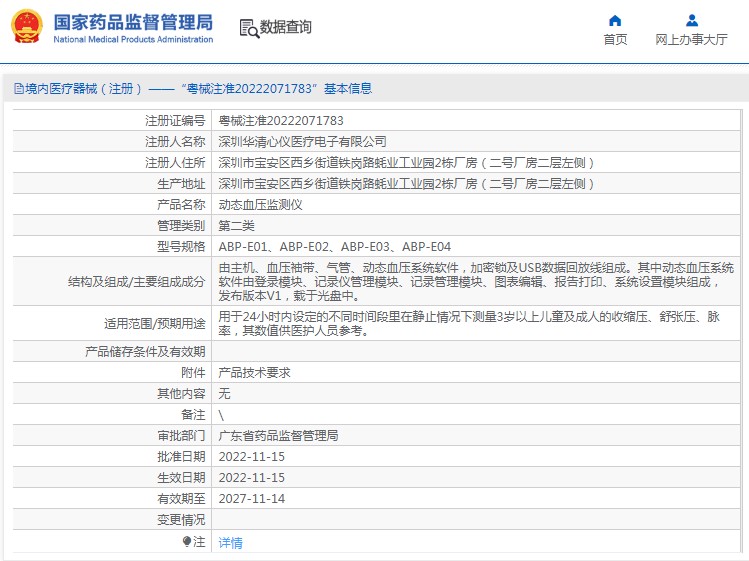Open the 数据查询 search icon
The width and height of the screenshot is (749, 561).
(249, 29)
